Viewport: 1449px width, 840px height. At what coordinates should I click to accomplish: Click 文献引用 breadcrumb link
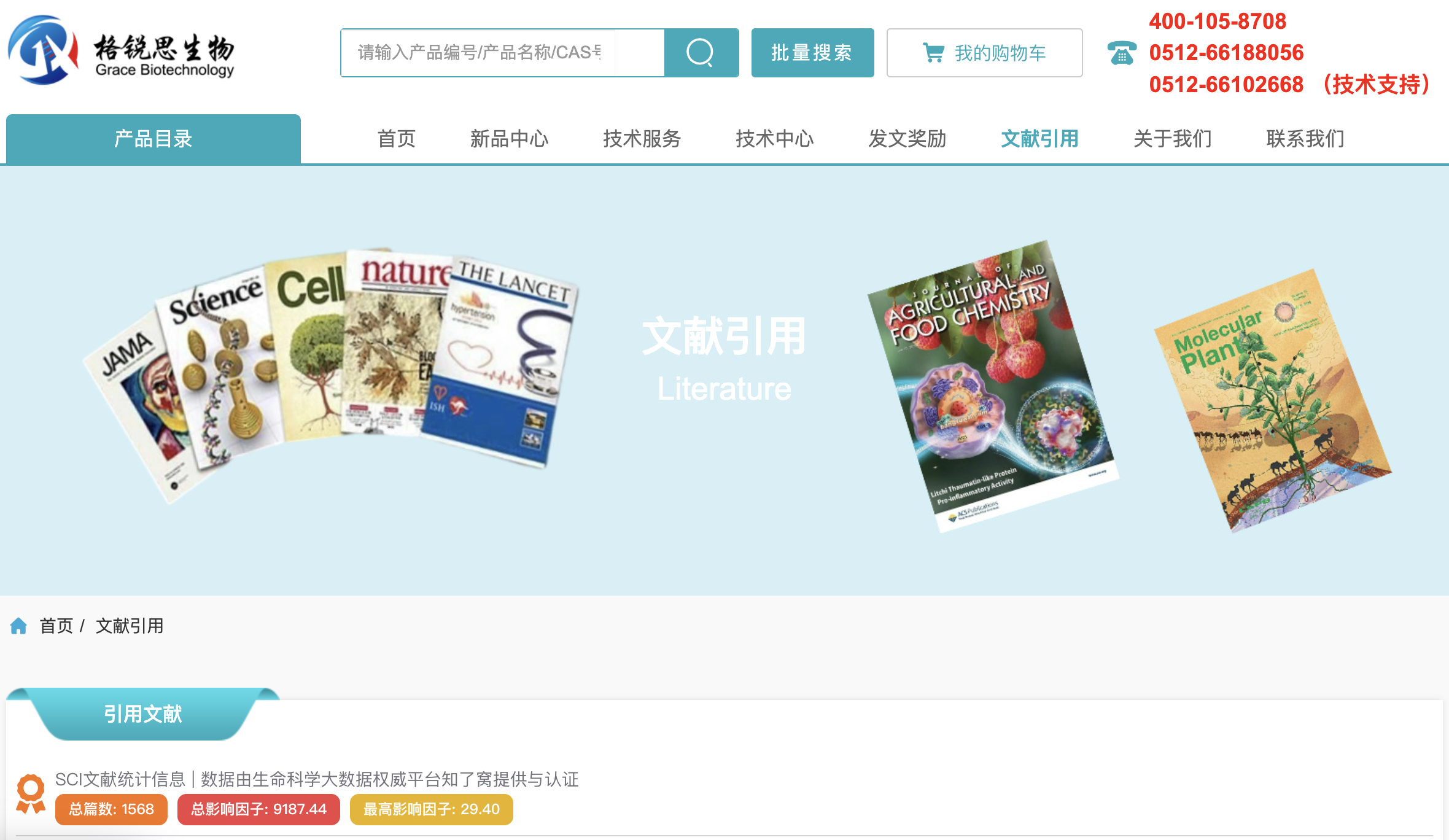click(130, 626)
